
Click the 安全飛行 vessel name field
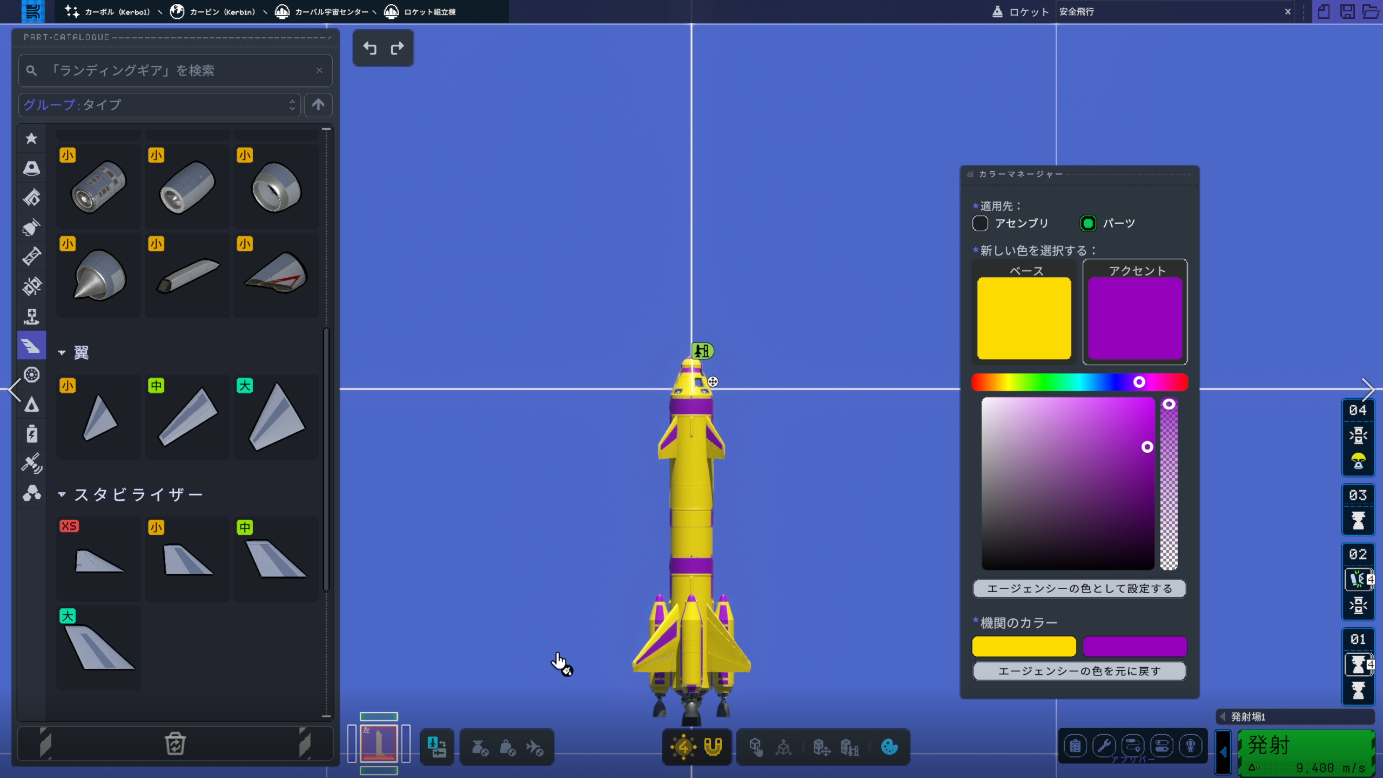[1175, 12]
